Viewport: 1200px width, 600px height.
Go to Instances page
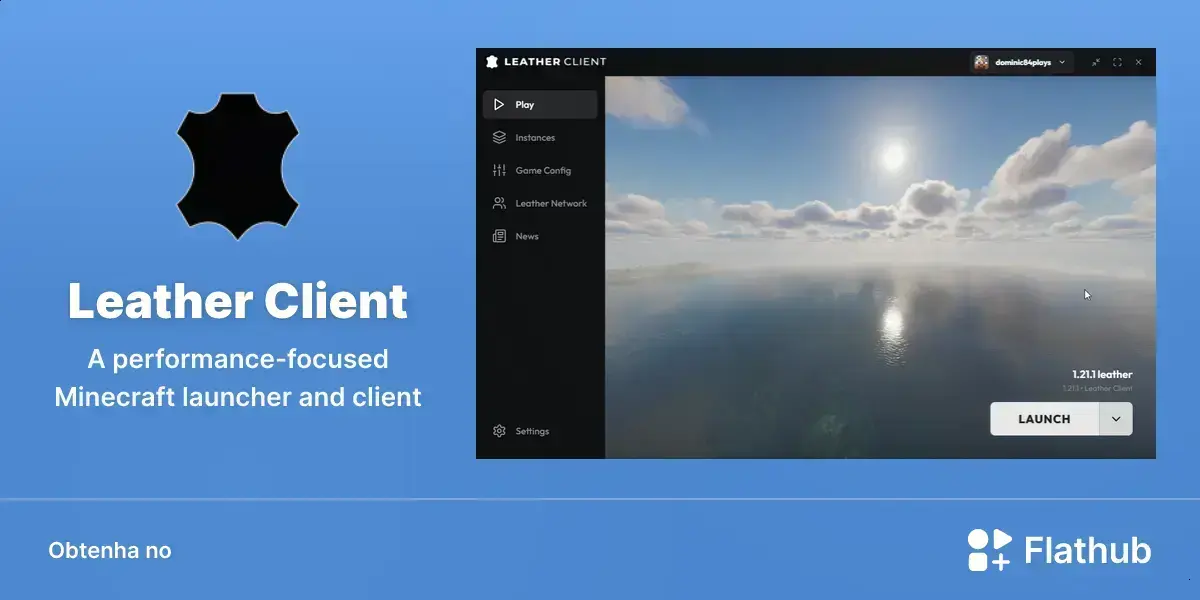point(540,138)
